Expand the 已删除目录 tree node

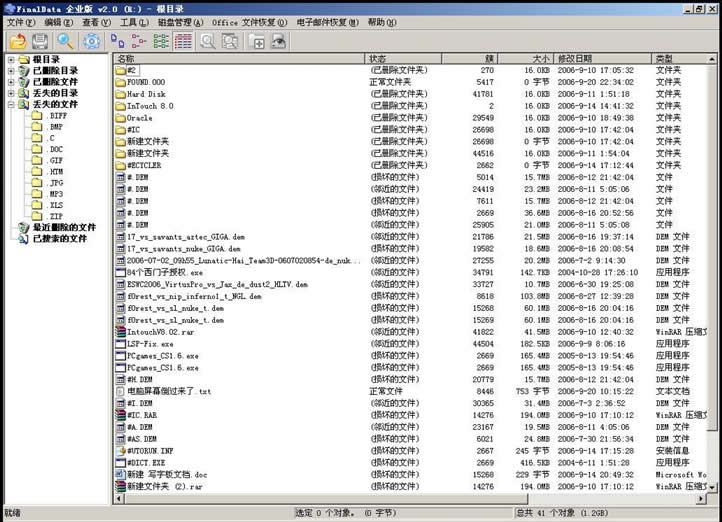(11, 70)
